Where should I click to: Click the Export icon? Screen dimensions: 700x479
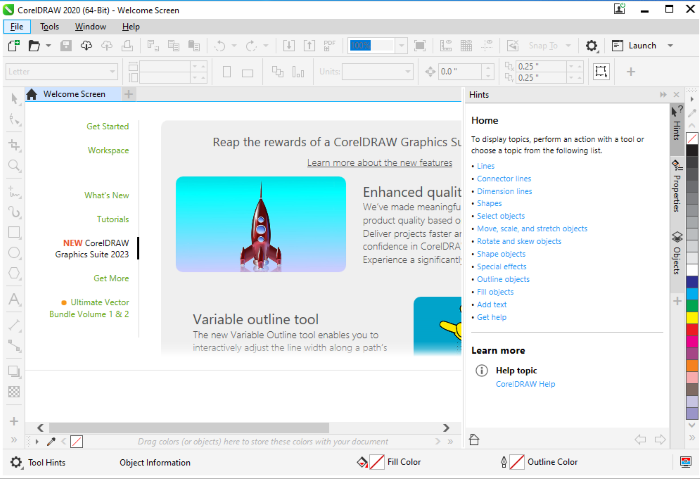click(309, 46)
